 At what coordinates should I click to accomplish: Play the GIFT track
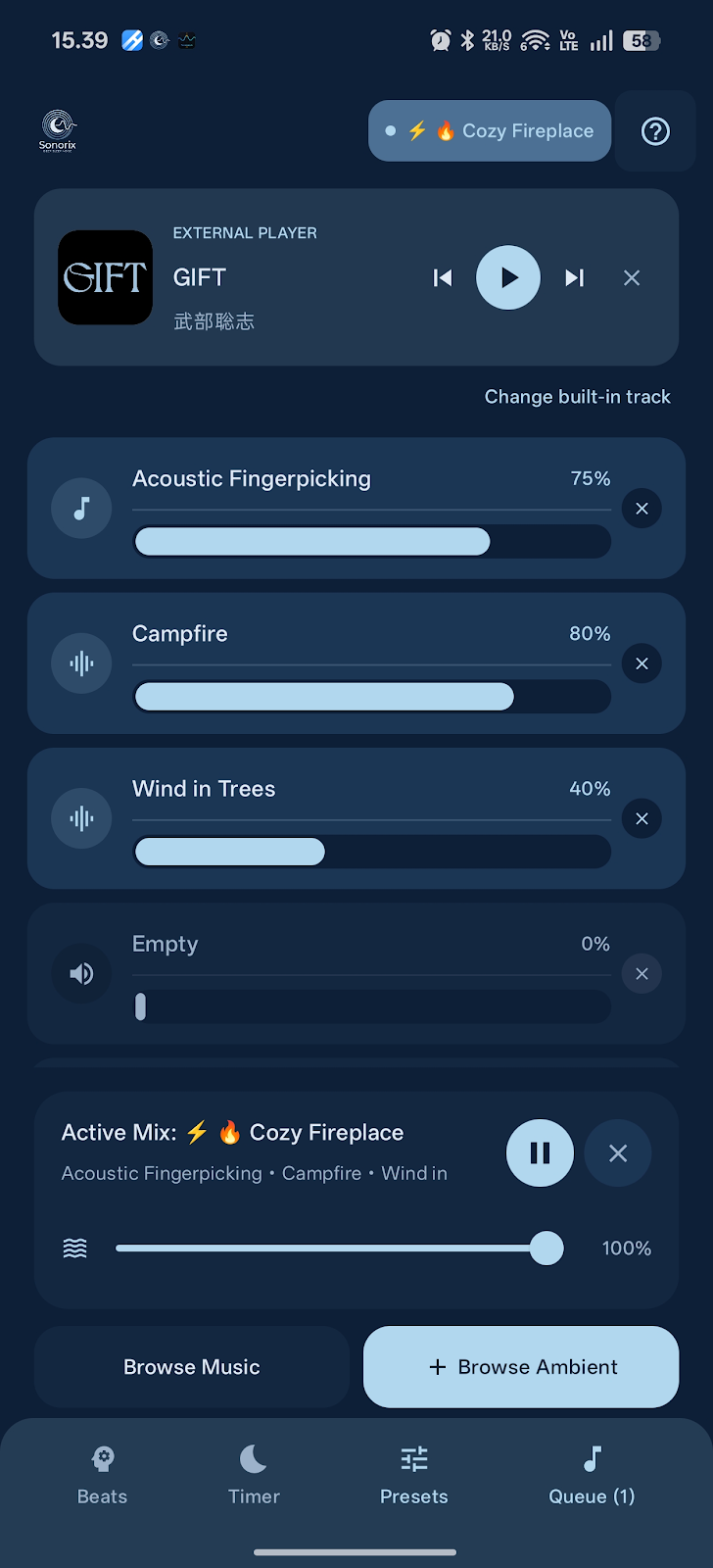508,277
